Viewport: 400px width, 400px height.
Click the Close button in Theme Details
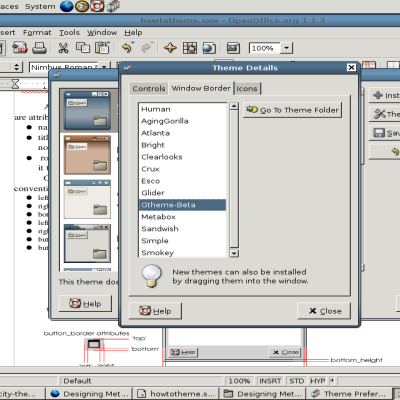324,311
